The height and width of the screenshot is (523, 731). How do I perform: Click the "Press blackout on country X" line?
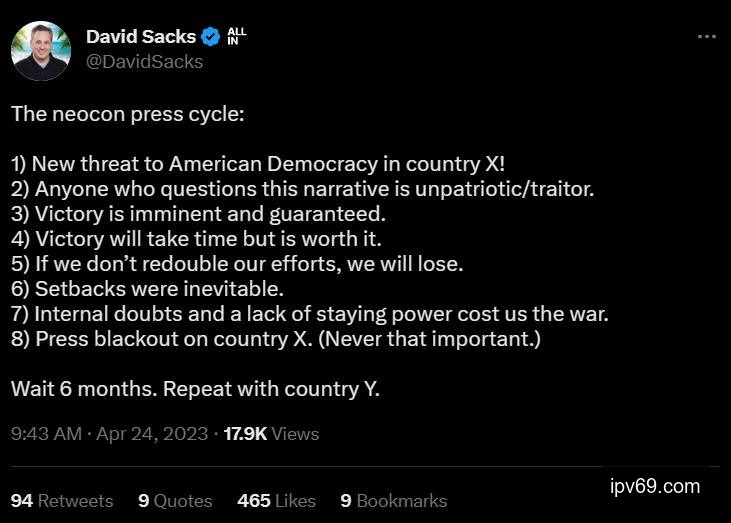tap(276, 339)
